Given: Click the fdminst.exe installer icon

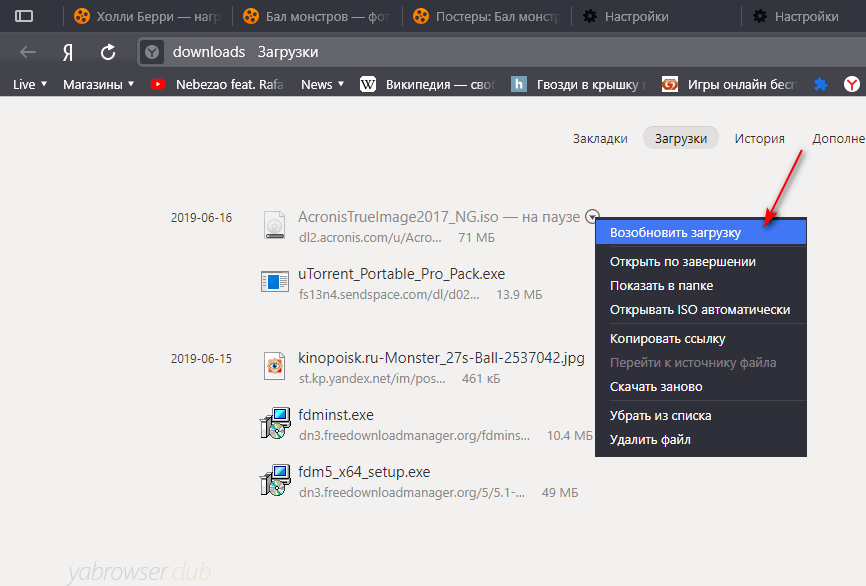Looking at the screenshot, I should (275, 423).
